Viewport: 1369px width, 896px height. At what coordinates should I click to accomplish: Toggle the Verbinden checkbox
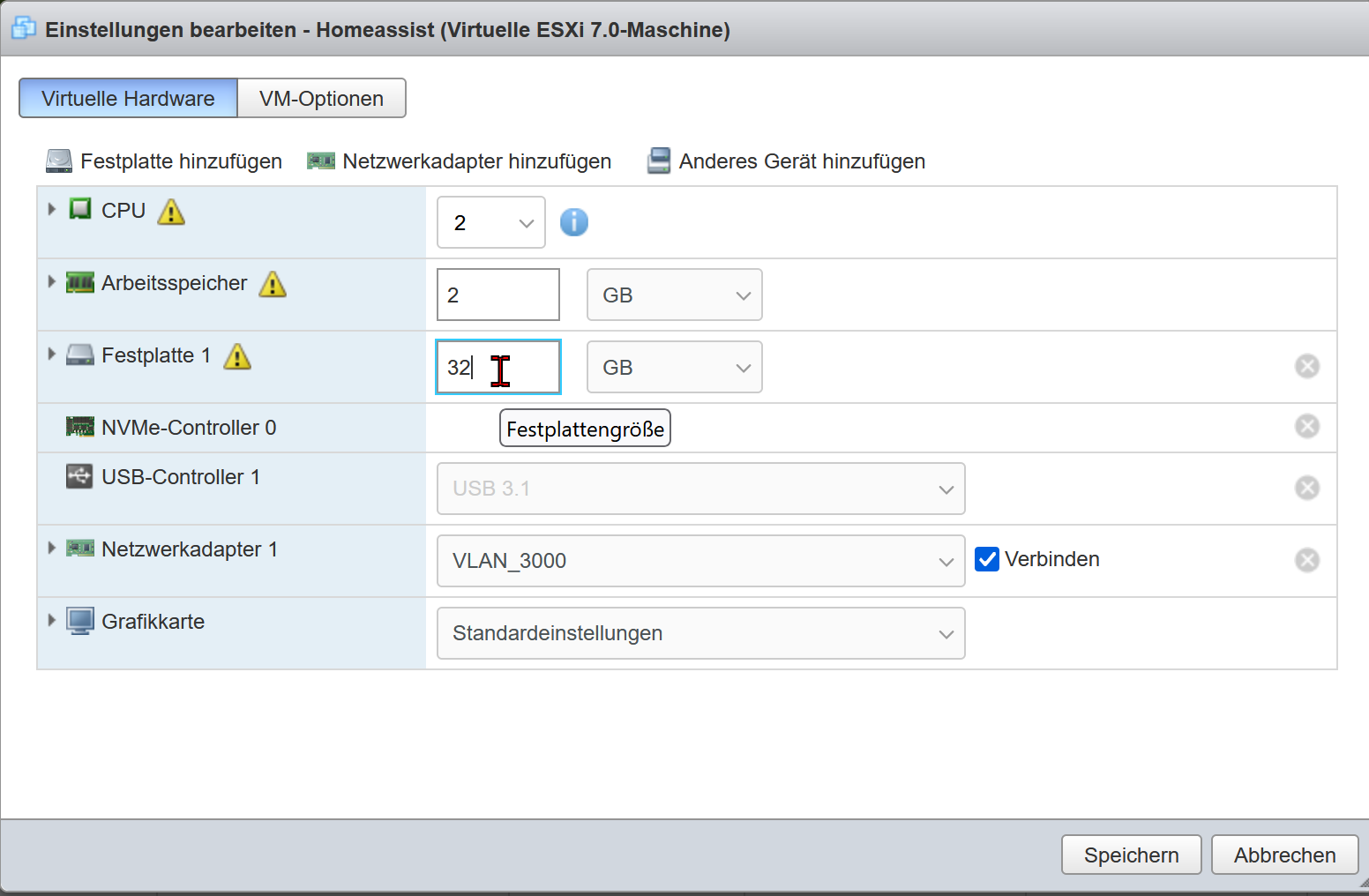(x=987, y=559)
